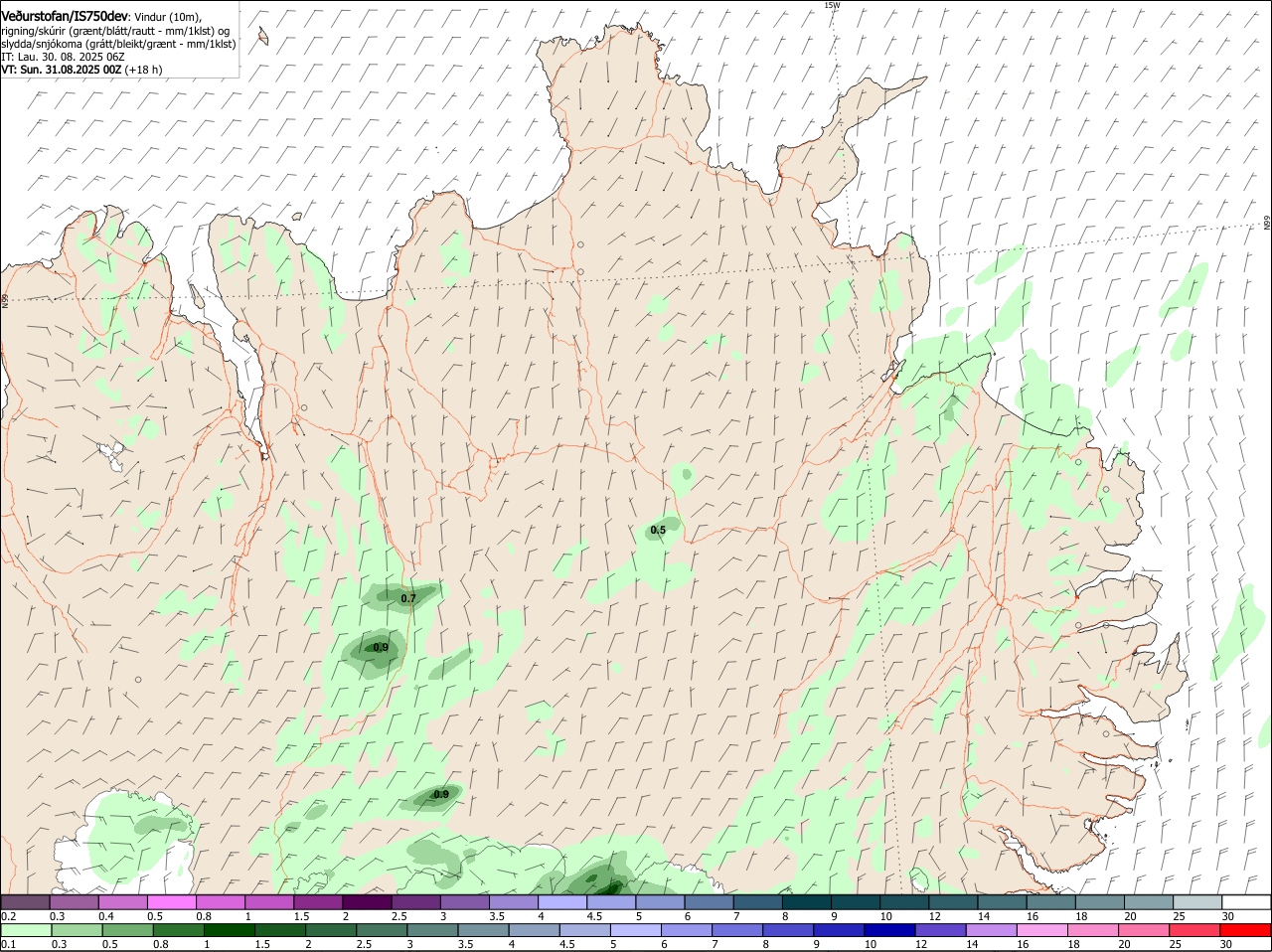Click the 0.5 precipitation value label on map
Image resolution: width=1272 pixels, height=952 pixels.
pyautogui.click(x=658, y=531)
